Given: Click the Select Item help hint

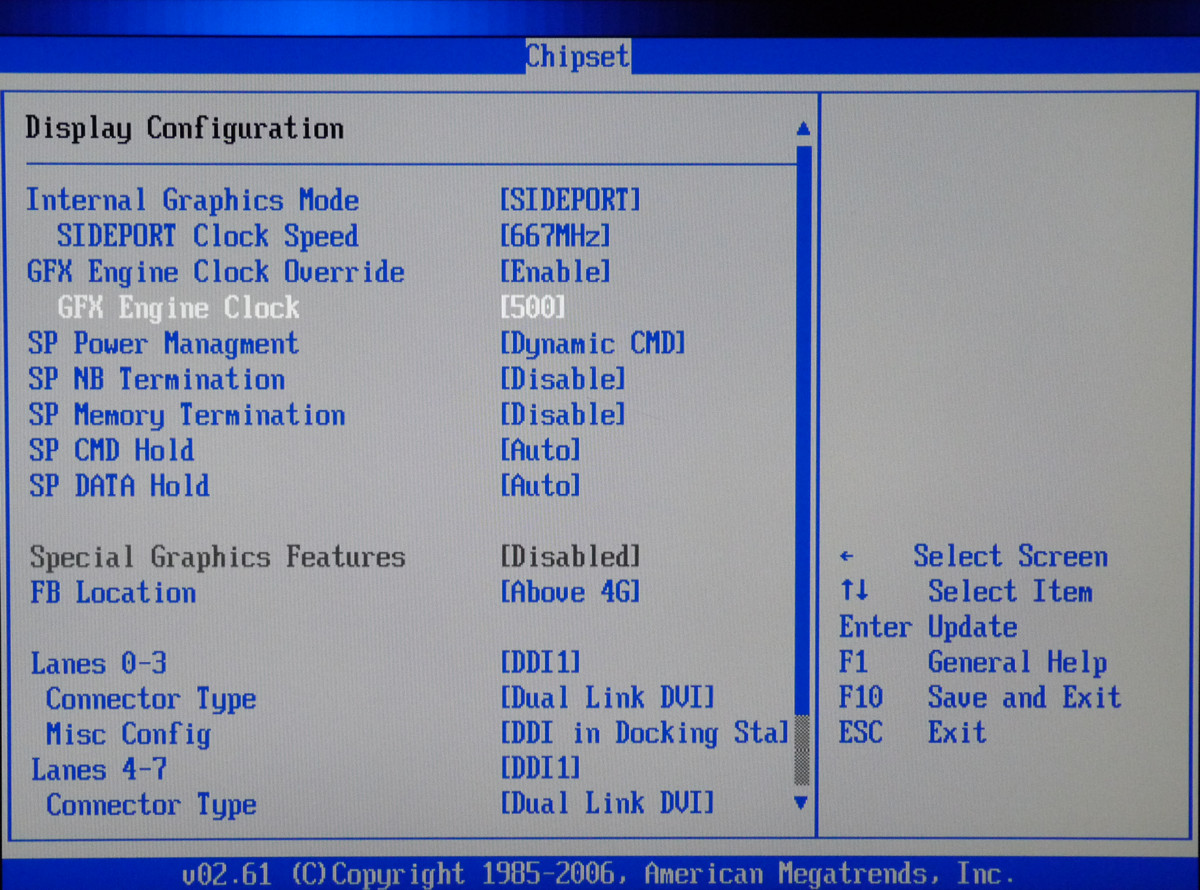Looking at the screenshot, I should coord(966,592).
